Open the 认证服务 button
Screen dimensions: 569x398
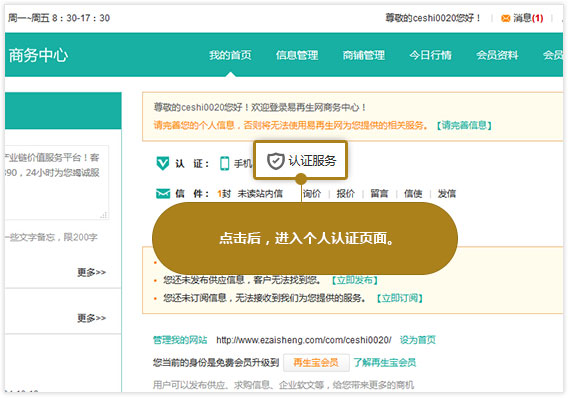click(301, 161)
